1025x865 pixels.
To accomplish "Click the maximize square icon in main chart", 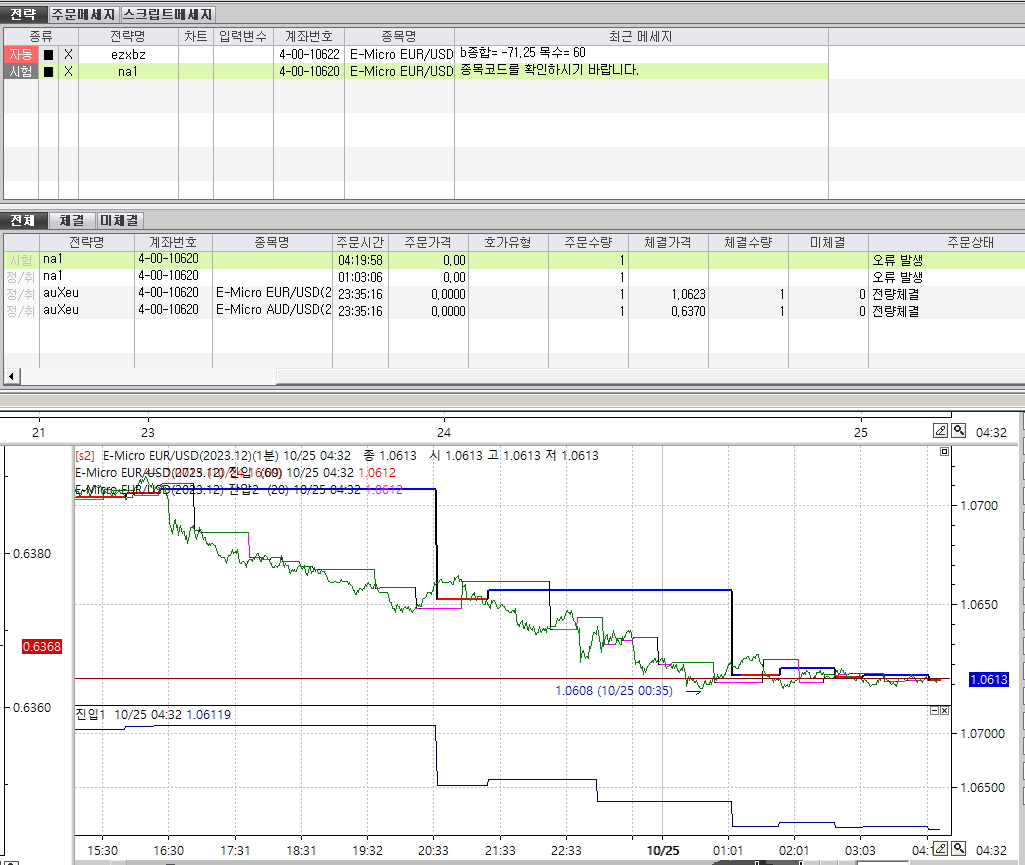I will point(943,453).
